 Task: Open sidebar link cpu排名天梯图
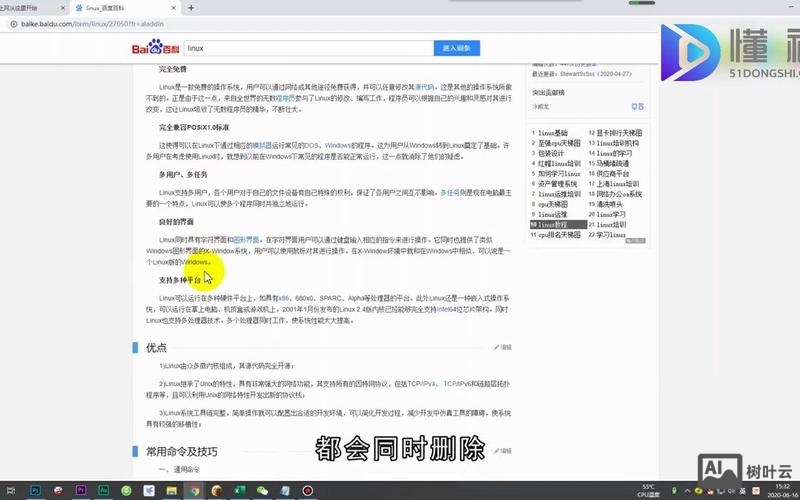[x=559, y=235]
